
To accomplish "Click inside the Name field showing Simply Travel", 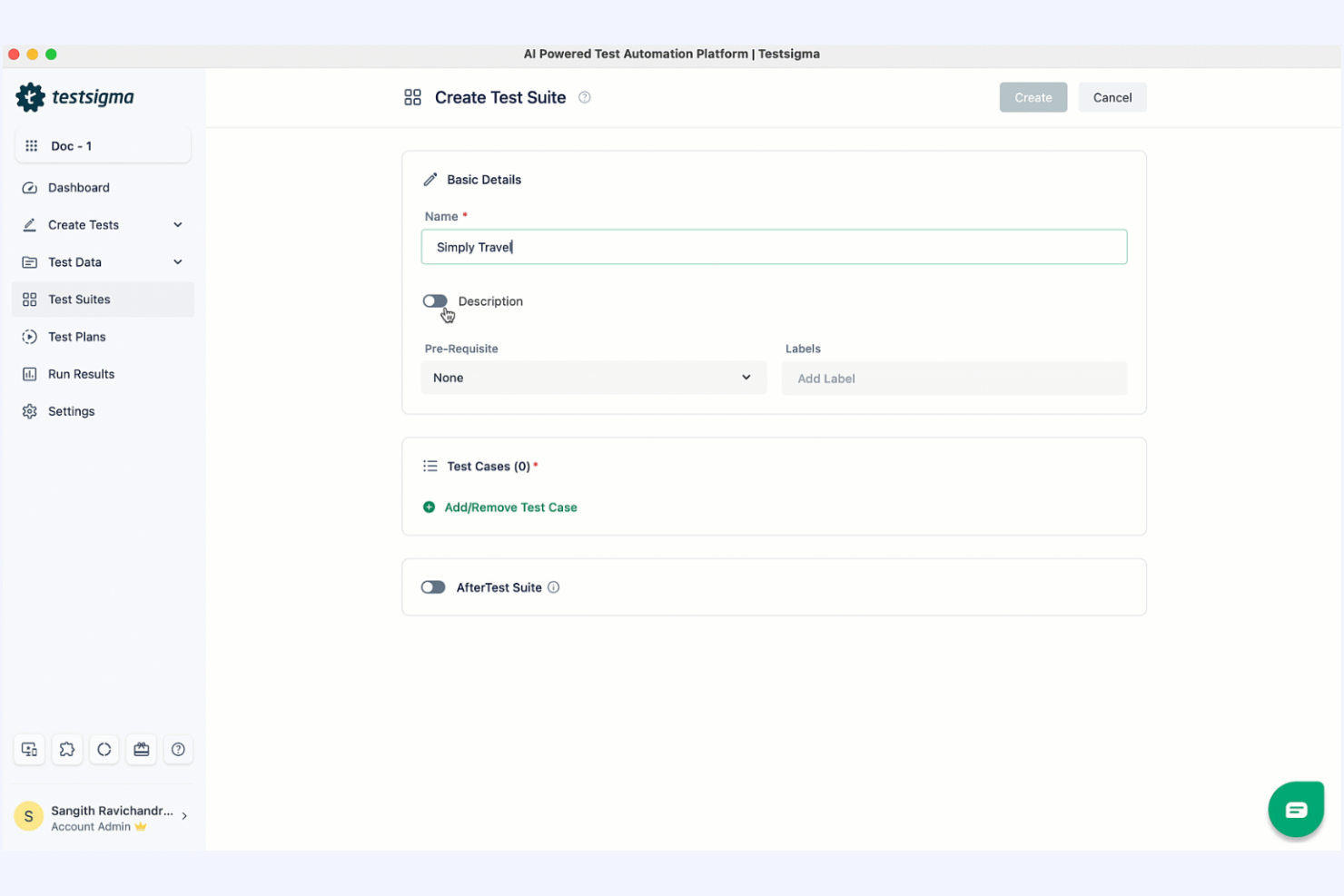I will (774, 246).
